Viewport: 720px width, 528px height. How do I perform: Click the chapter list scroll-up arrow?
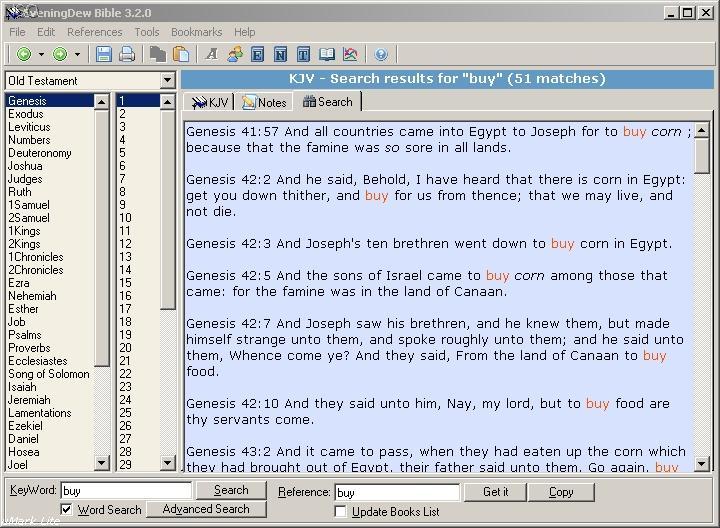click(x=168, y=101)
